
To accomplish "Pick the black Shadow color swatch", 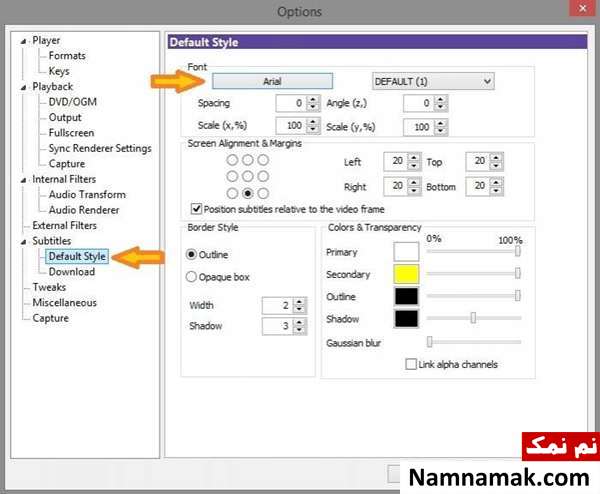I will click(406, 318).
